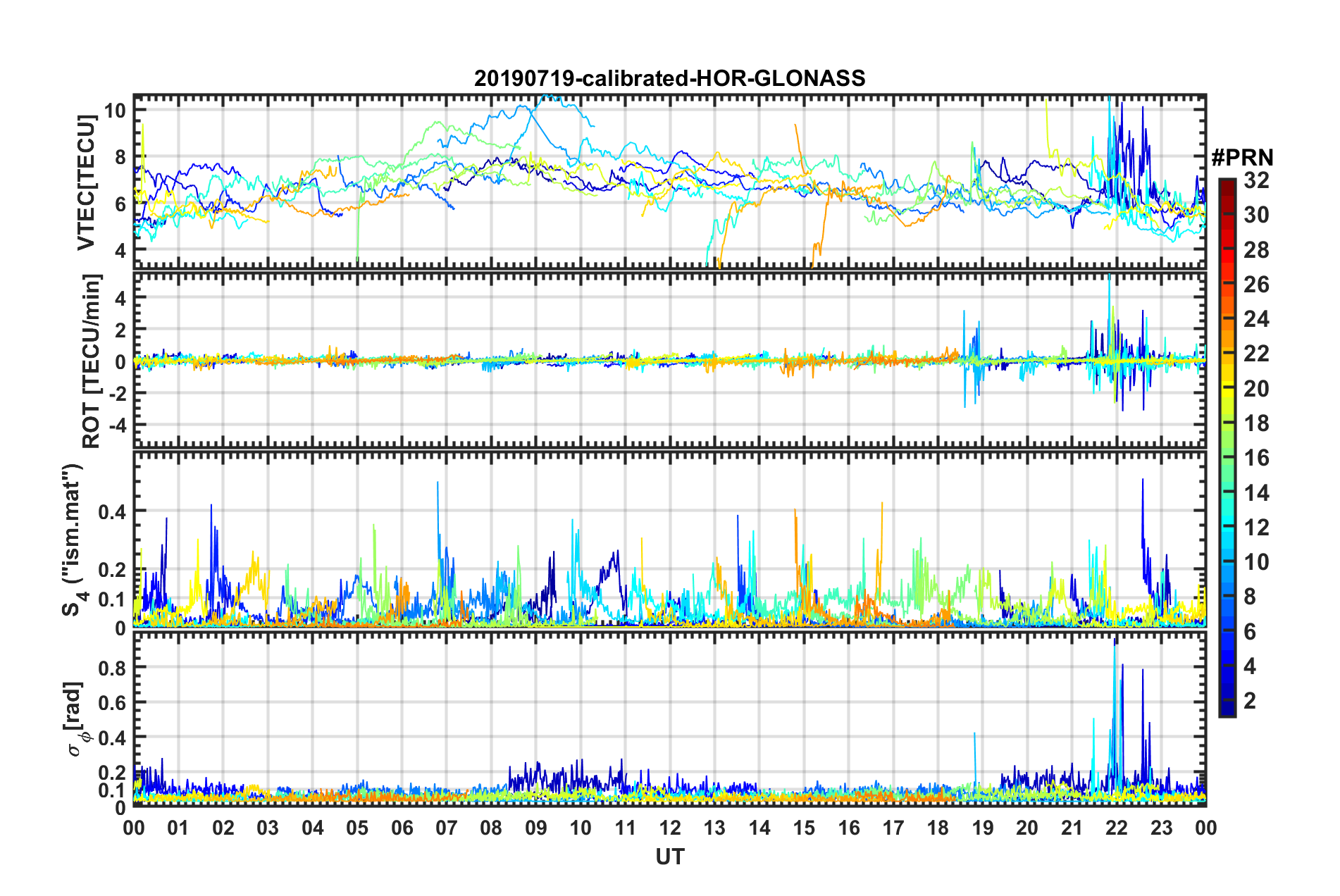1340x896 pixels.
Task: Click the sigma-phi [rad] y-axis label
Action: click(x=75, y=718)
